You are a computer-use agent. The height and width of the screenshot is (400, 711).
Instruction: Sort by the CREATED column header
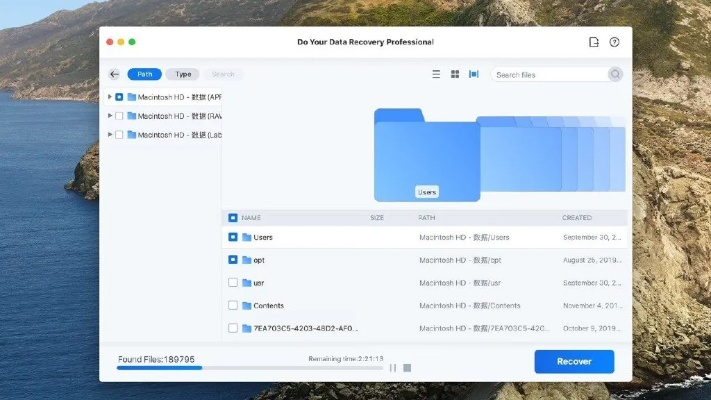tap(577, 218)
